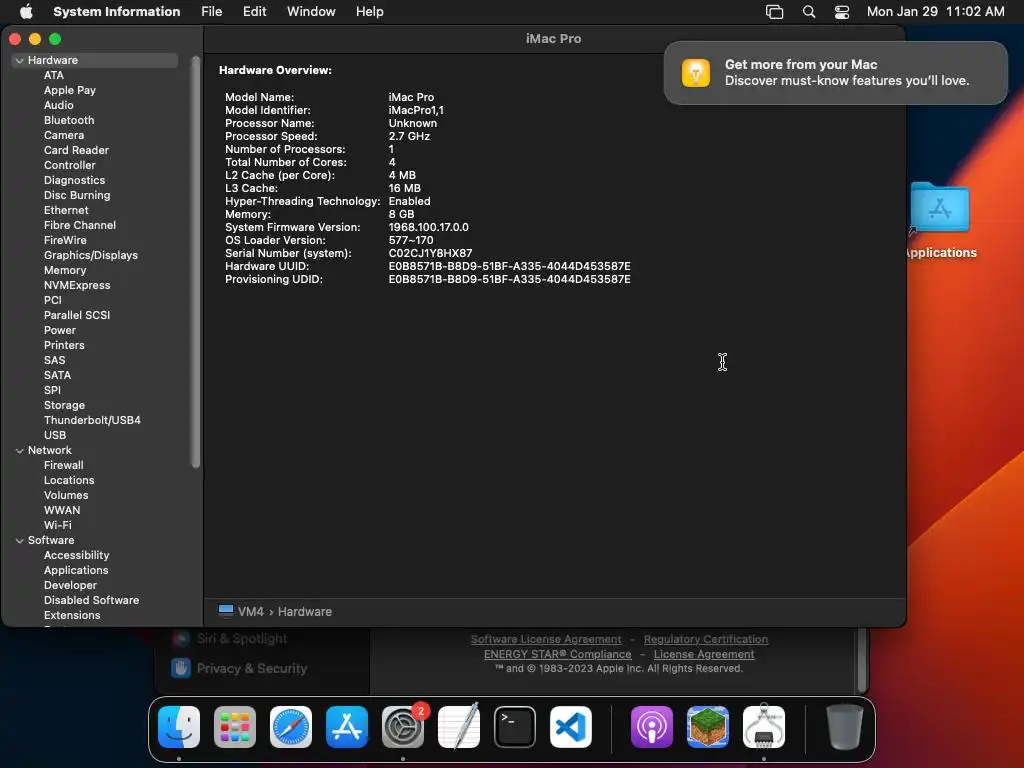
Task: Select Bluetooth in the sidebar
Action: click(69, 120)
